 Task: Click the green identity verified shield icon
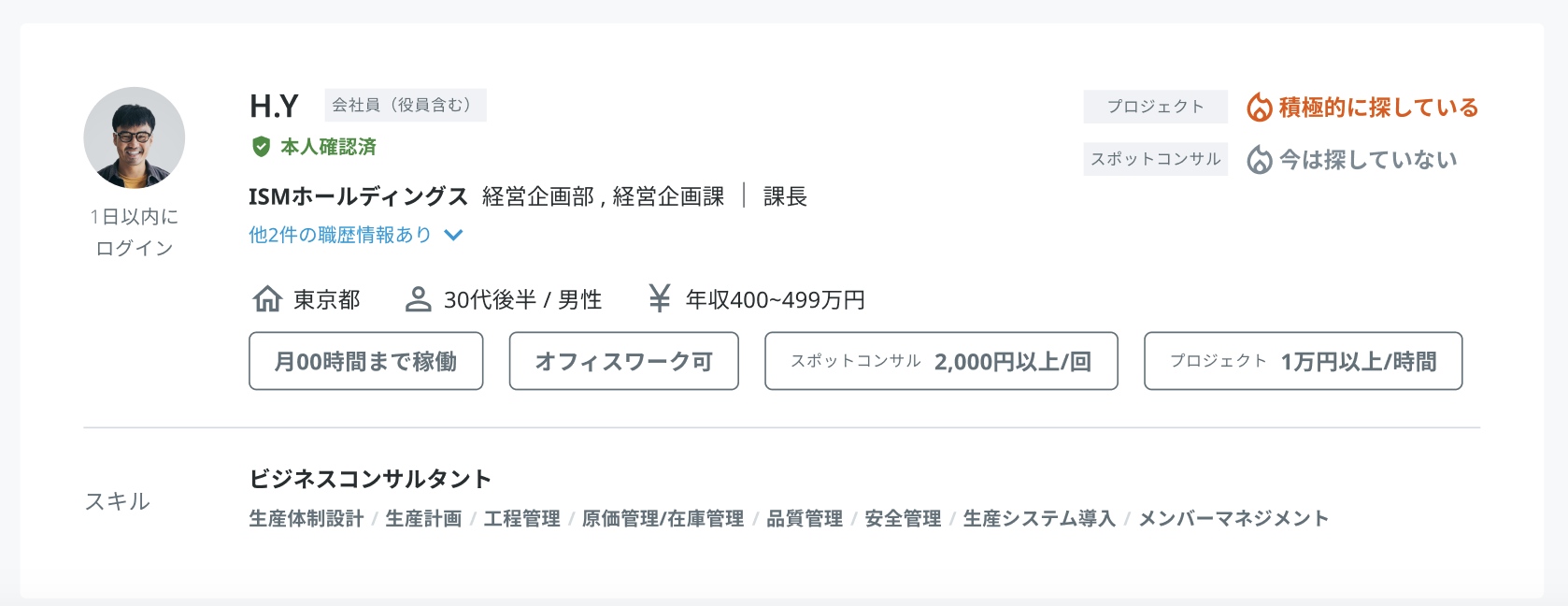[x=262, y=147]
